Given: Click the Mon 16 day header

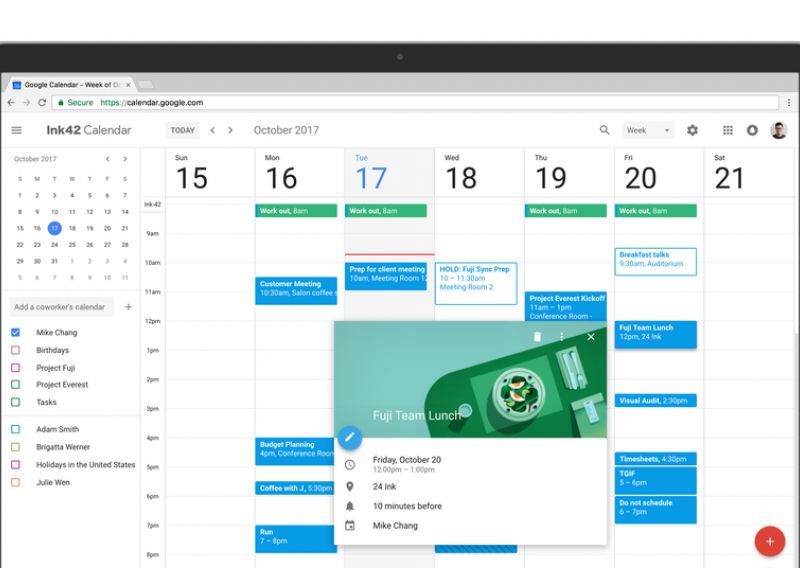Looking at the screenshot, I should click(x=281, y=172).
